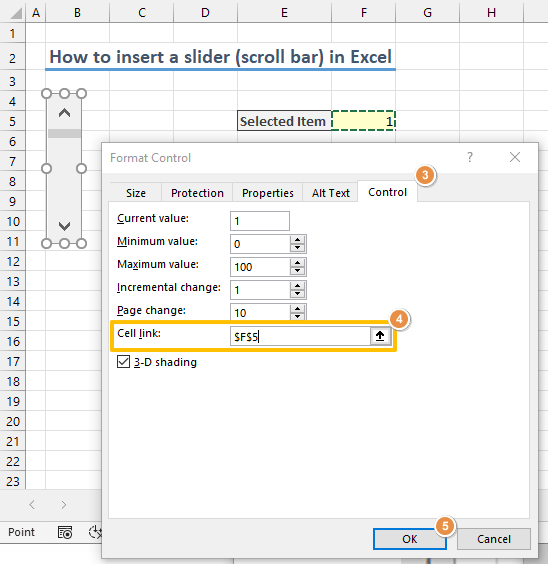This screenshot has width=548, height=564.
Task: Select row 18 header
Action: [13, 382]
